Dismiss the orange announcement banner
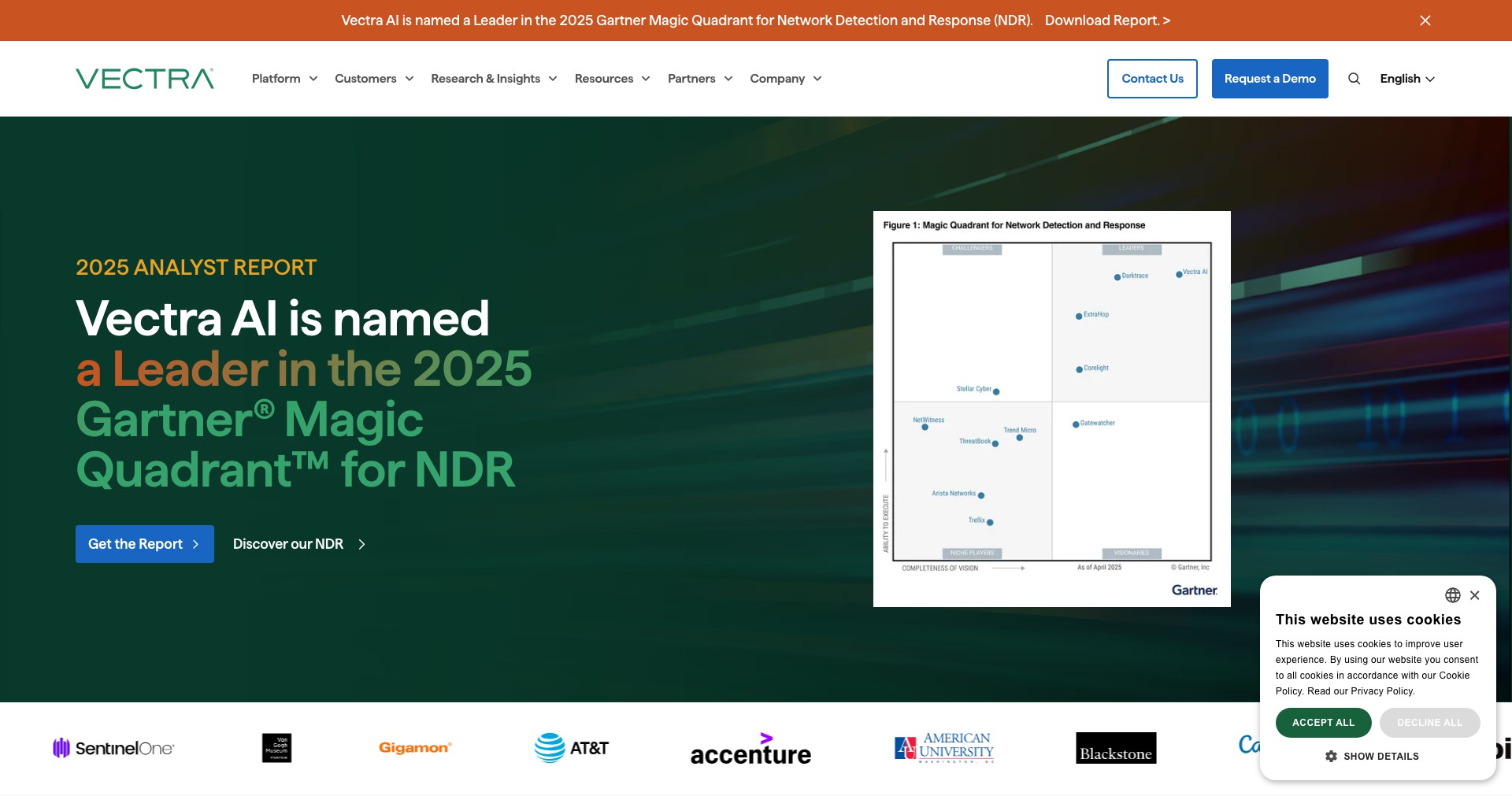 (1425, 20)
